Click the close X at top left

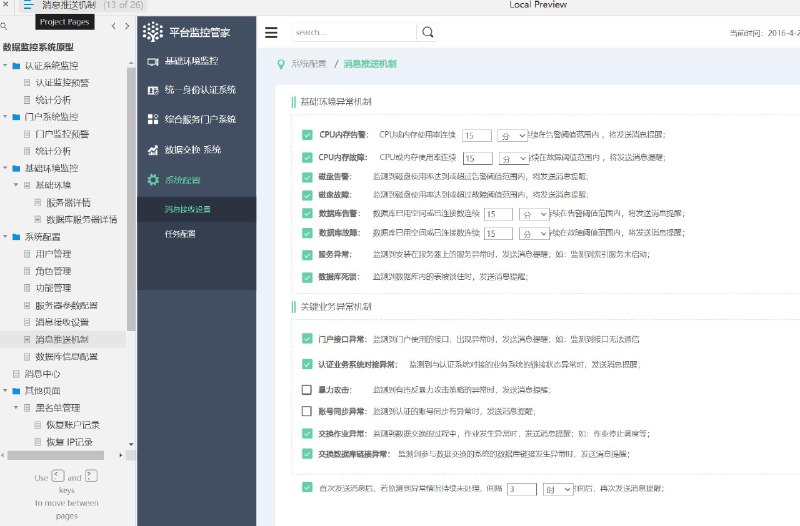[6, 4]
